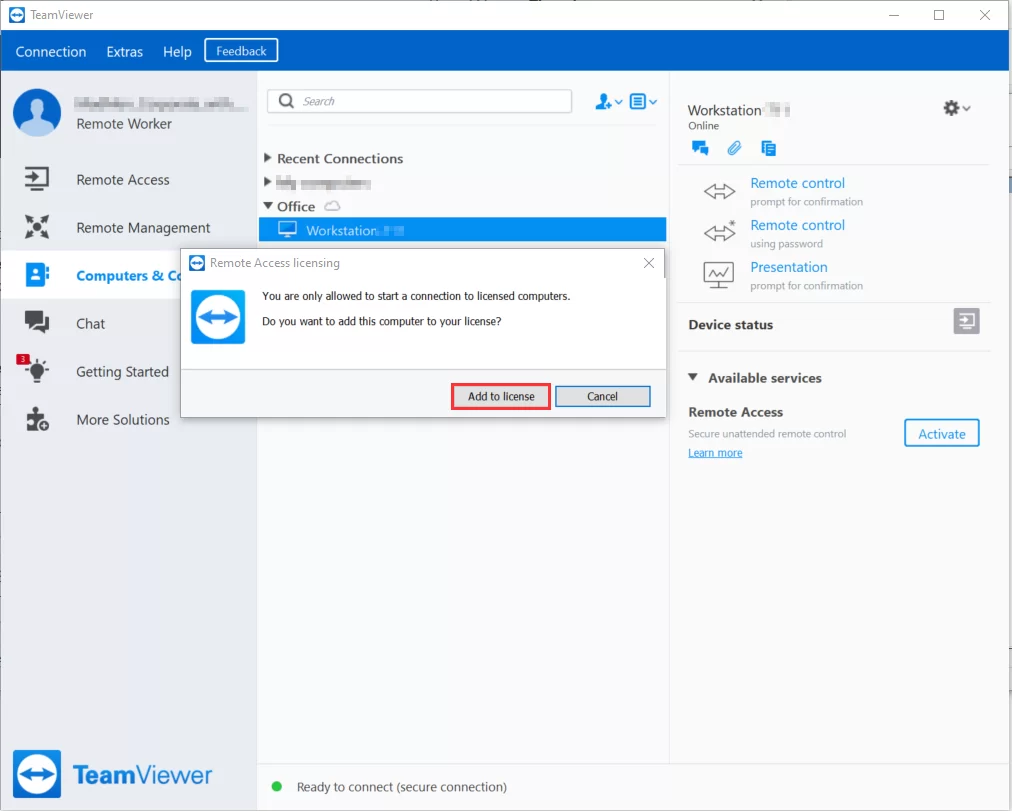
Task: Click the notes icon next to the paperclip
Action: [x=768, y=148]
